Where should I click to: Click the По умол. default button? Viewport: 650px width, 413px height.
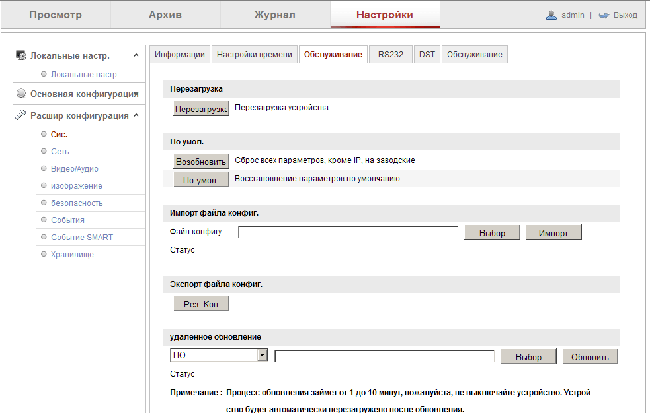point(201,180)
